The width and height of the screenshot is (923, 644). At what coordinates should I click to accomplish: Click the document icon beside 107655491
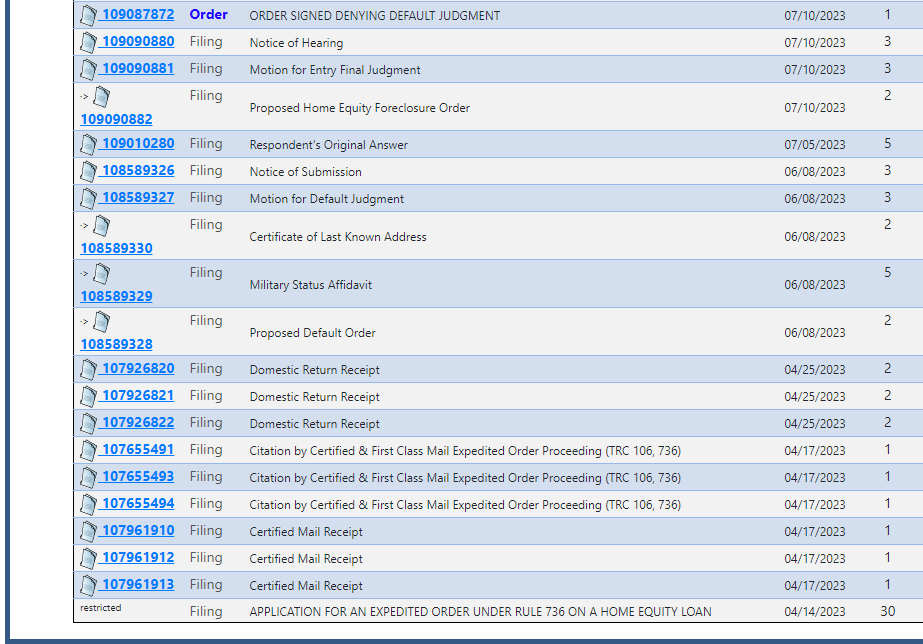click(88, 451)
